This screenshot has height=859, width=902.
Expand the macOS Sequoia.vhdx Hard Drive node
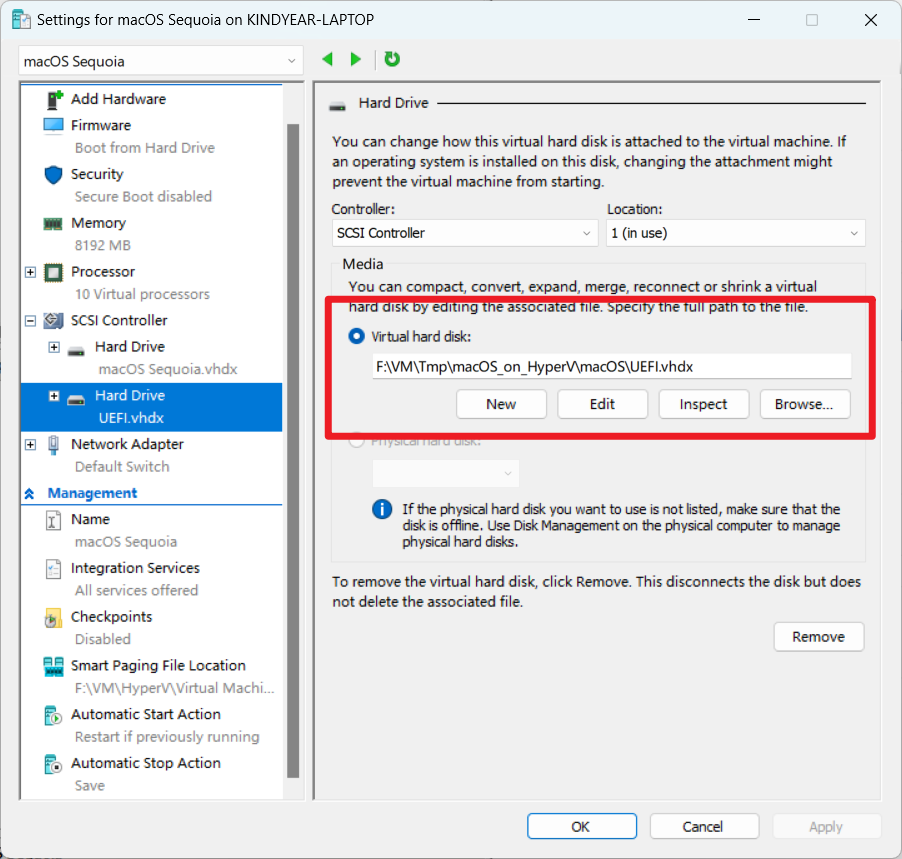point(54,347)
